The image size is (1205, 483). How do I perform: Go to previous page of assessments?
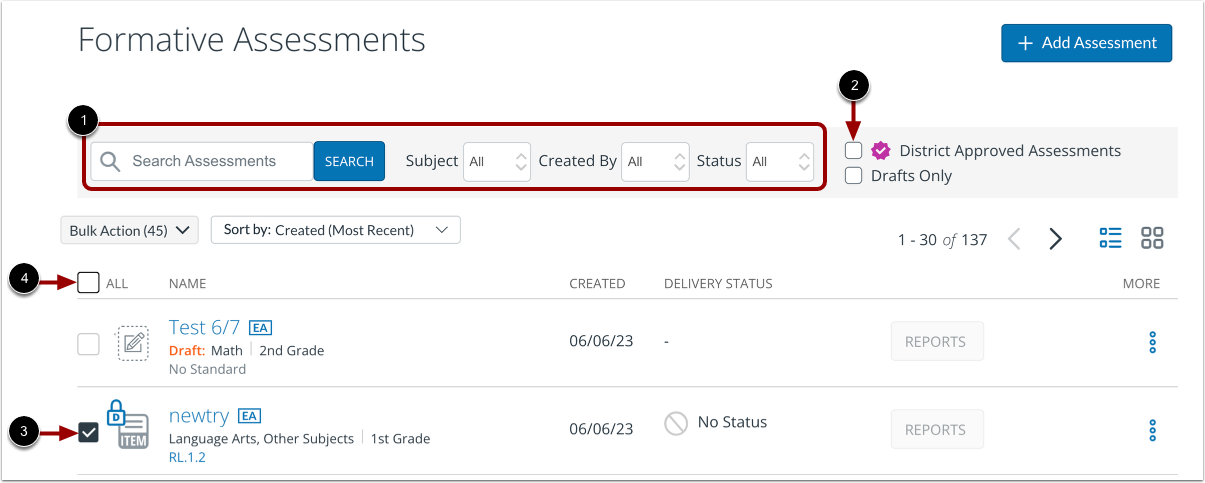1014,239
